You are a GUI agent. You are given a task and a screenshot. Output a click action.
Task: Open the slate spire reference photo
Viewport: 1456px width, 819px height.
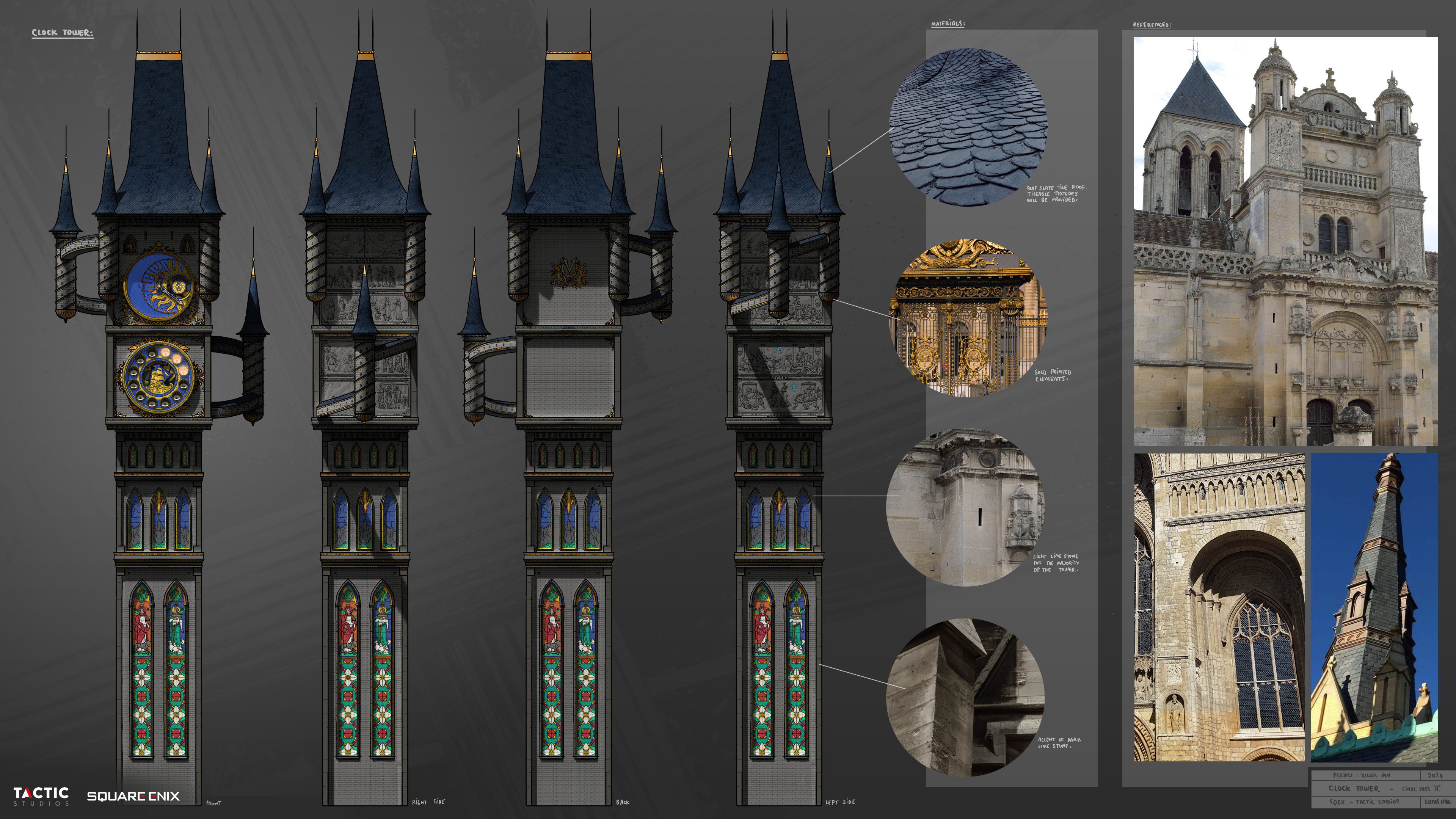click(1374, 607)
